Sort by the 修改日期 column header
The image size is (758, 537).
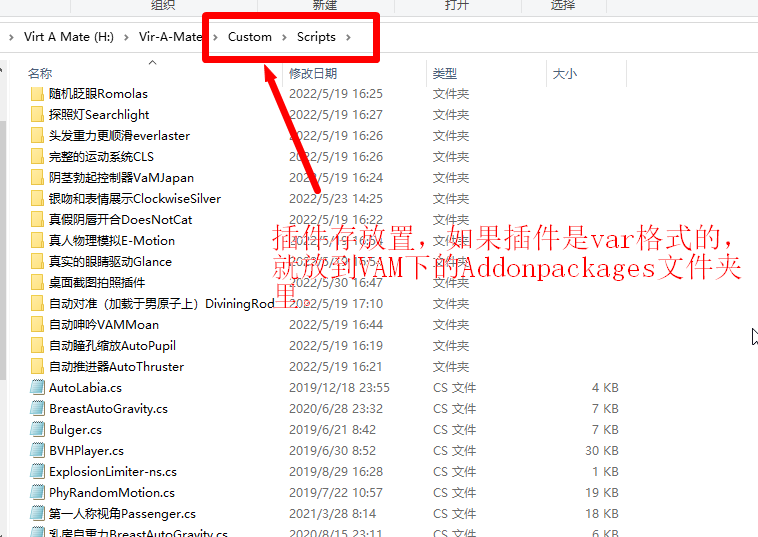[x=313, y=74]
